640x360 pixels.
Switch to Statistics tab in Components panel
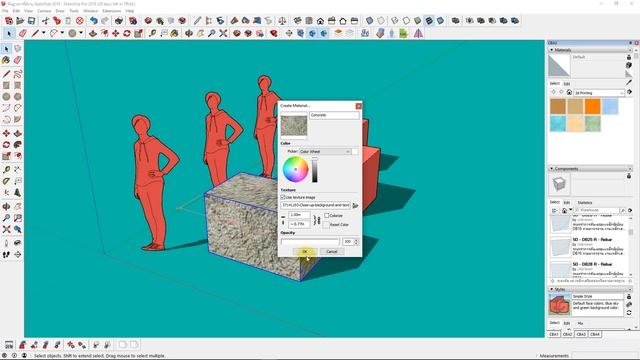584,202
